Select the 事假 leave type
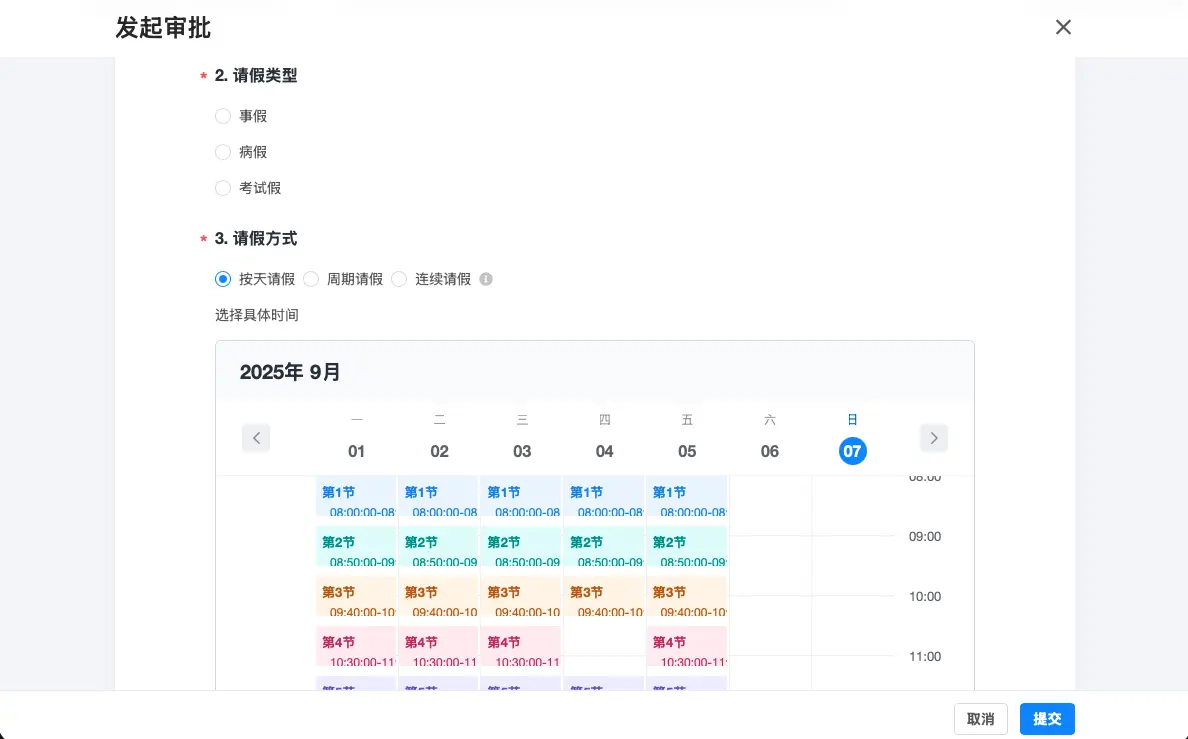The height and width of the screenshot is (739, 1188). (x=223, y=116)
